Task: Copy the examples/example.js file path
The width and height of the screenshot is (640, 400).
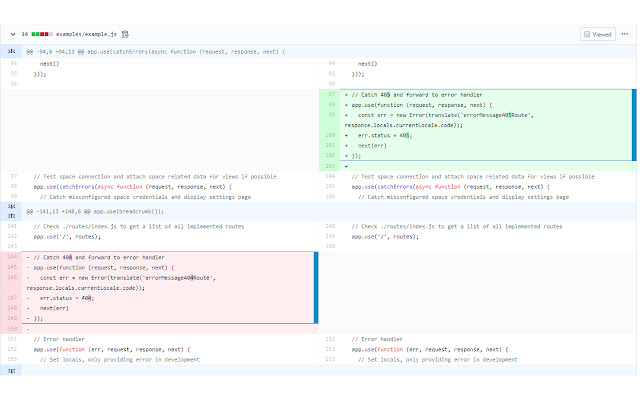Action: (x=125, y=34)
